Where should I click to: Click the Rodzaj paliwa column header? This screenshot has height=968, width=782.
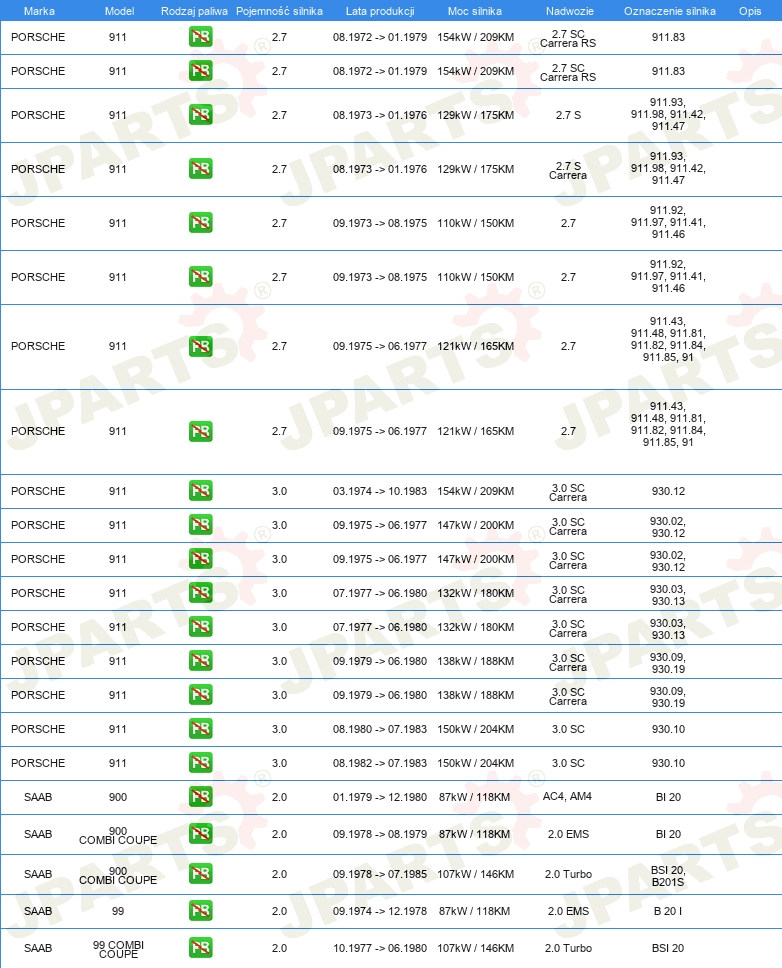click(194, 11)
